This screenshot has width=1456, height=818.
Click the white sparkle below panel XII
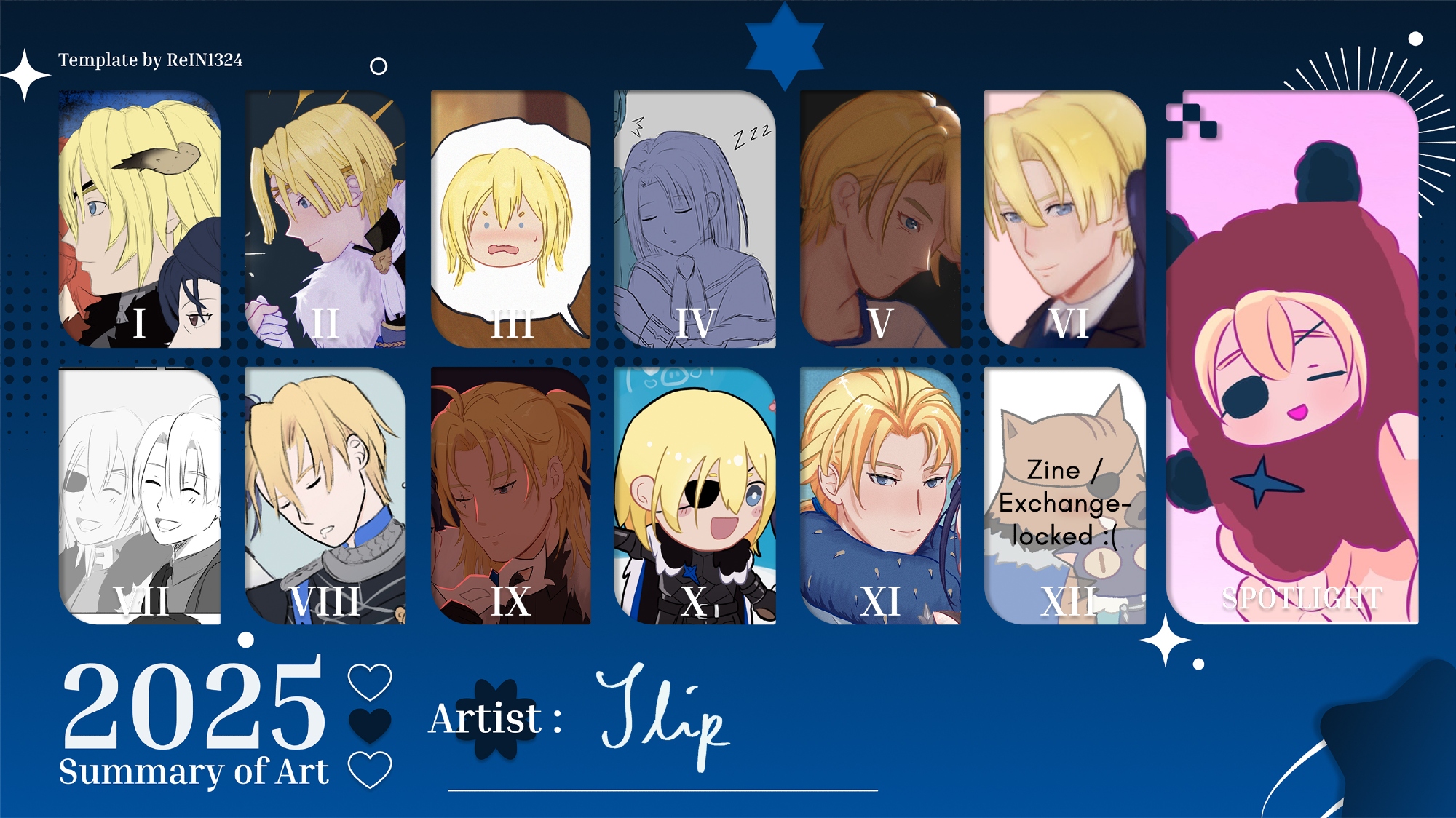click(1165, 640)
